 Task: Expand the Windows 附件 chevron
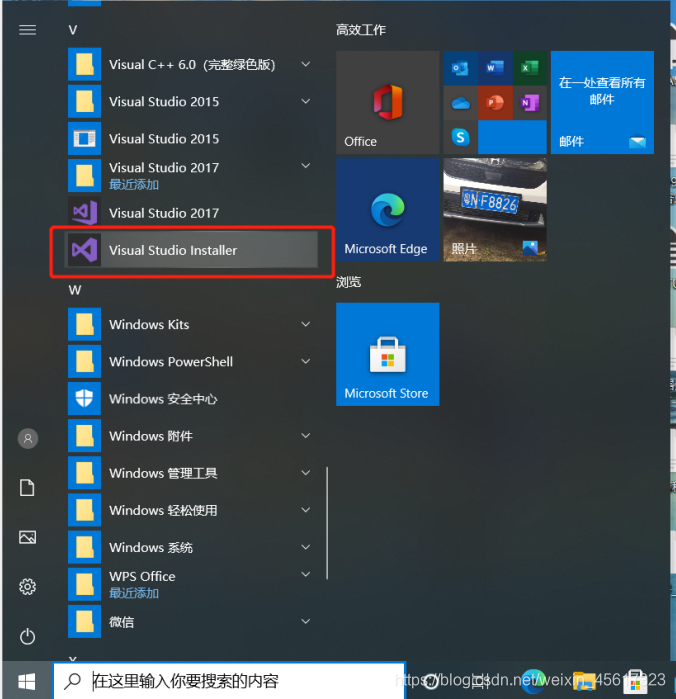(305, 436)
